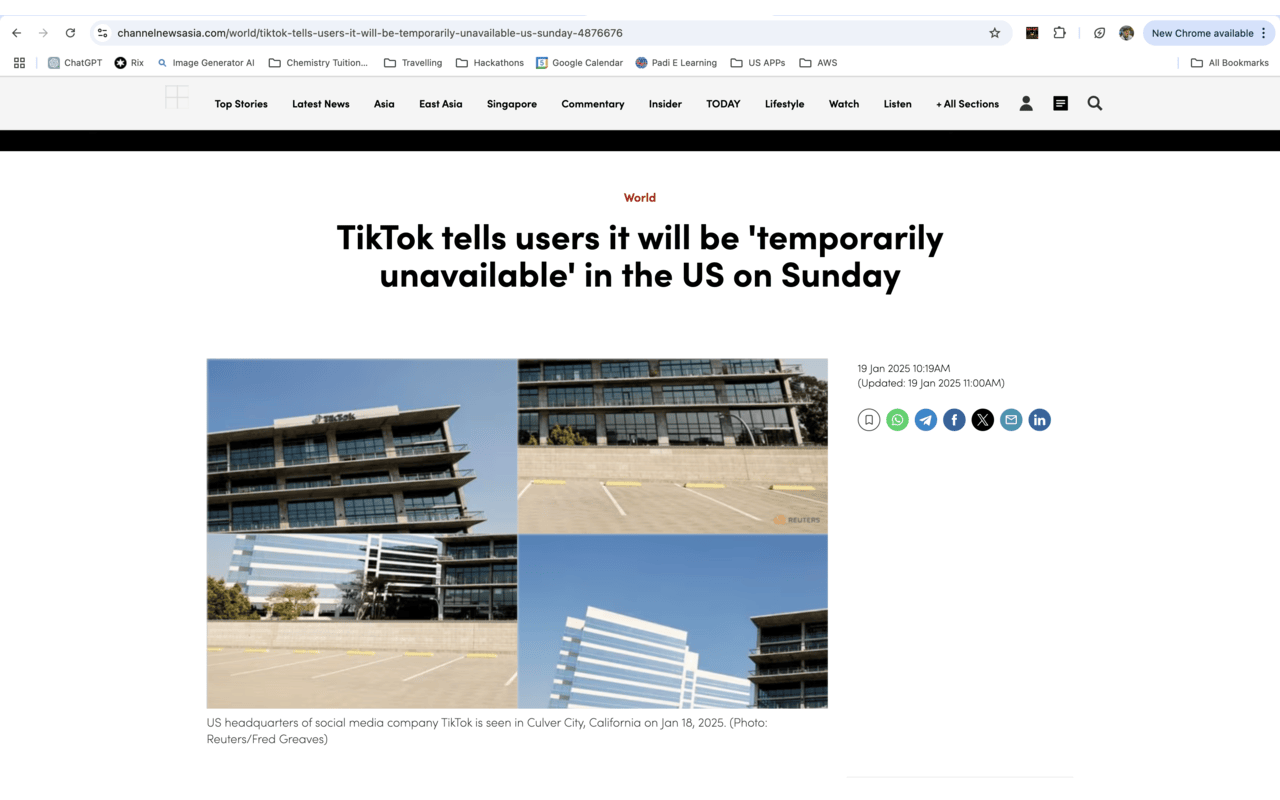Expand the Hackathons bookmark folder
Viewport: 1280px width, 800px height.
(x=490, y=62)
